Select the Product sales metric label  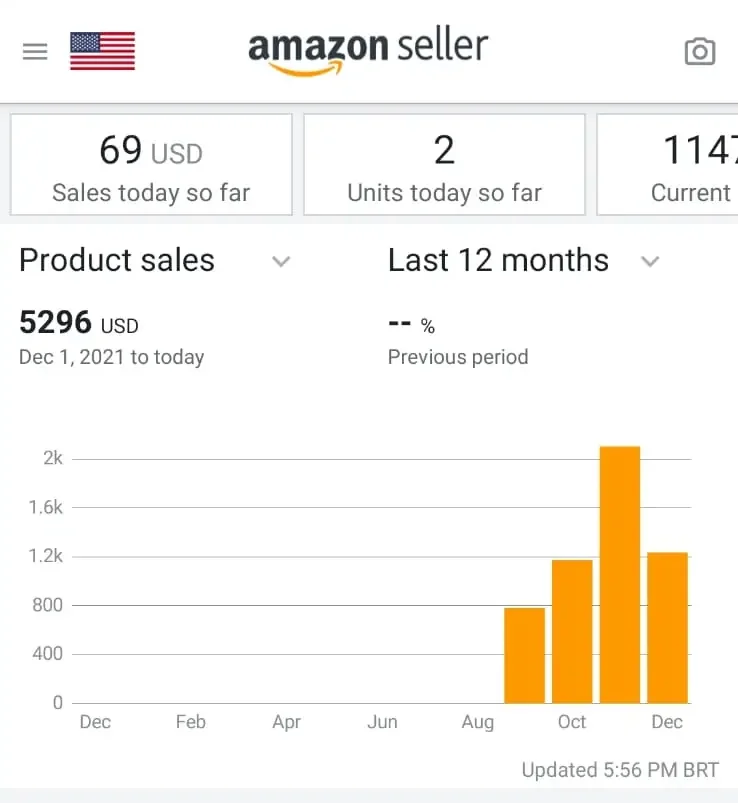pos(117,261)
